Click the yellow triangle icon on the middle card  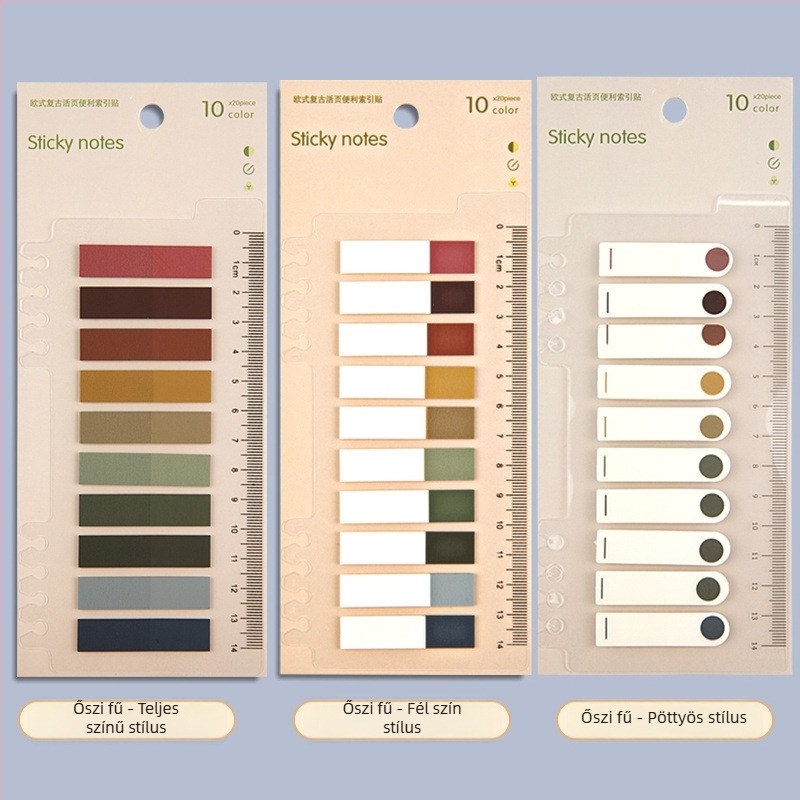pyautogui.click(x=513, y=183)
